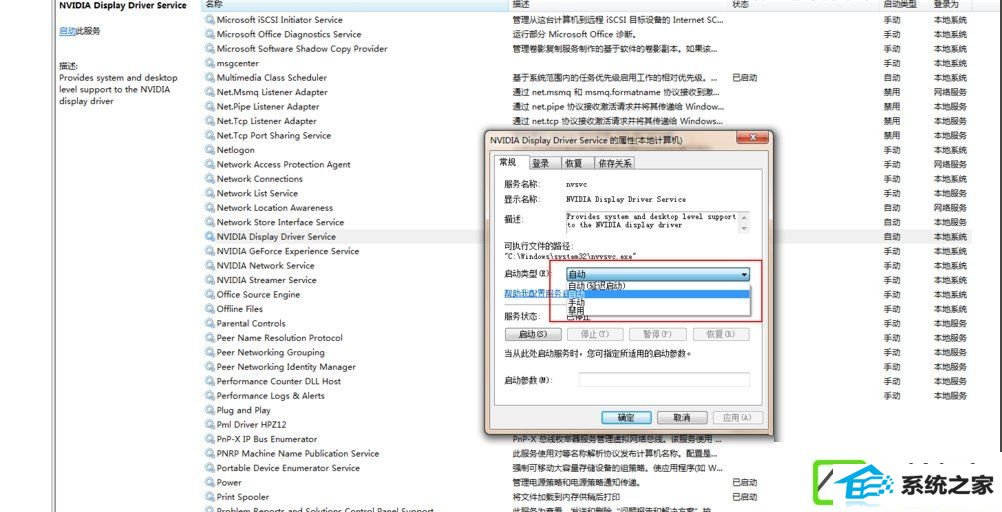The width and height of the screenshot is (1002, 512).
Task: Click the Network Location Awareness icon
Action: (210, 208)
